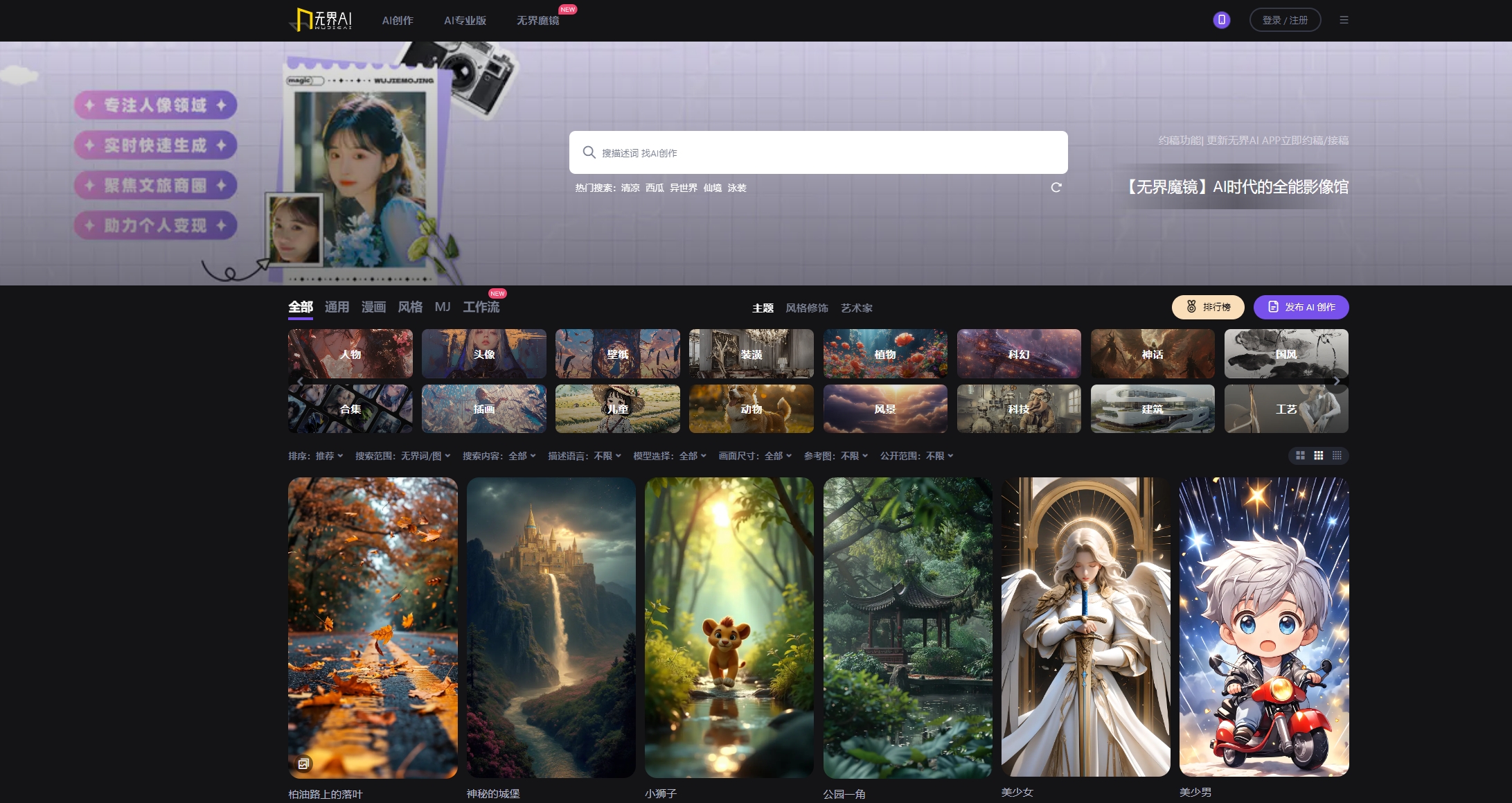
Task: Open 排序 推荐 dropdown
Action: pyautogui.click(x=316, y=456)
